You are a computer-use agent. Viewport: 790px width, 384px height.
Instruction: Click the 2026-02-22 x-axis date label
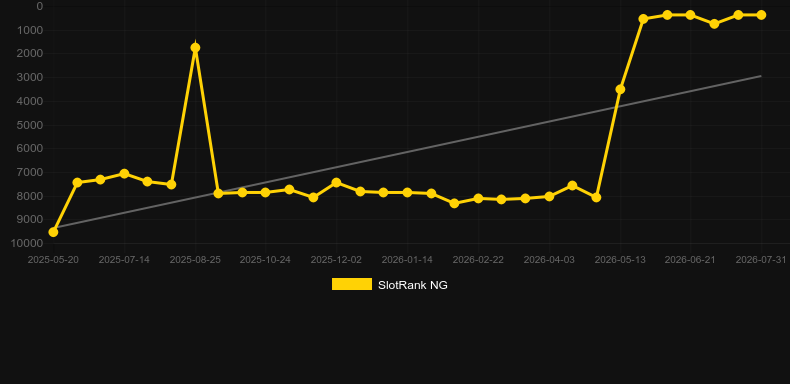tap(478, 260)
